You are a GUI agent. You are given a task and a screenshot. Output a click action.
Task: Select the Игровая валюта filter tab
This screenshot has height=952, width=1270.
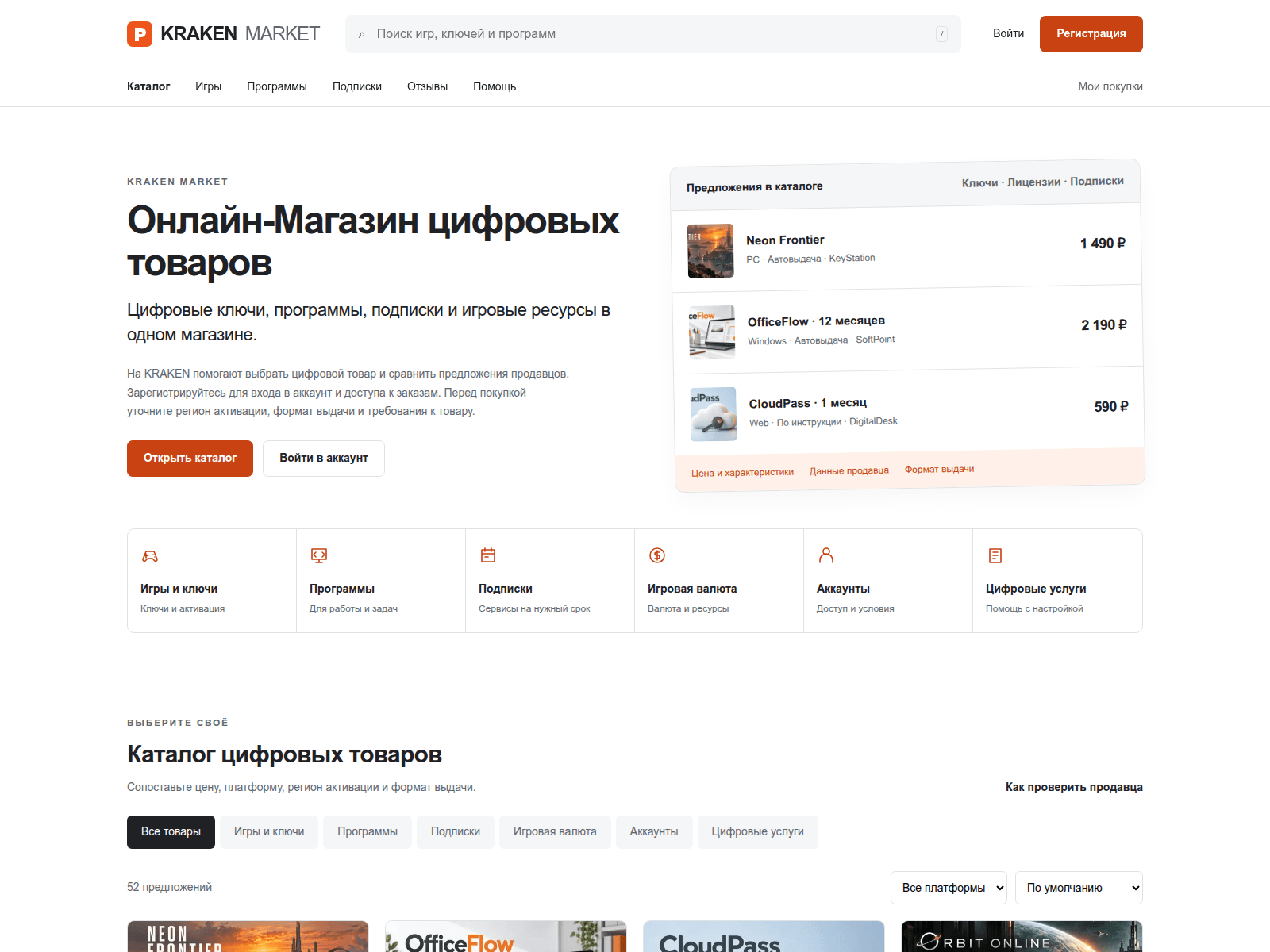pos(555,832)
